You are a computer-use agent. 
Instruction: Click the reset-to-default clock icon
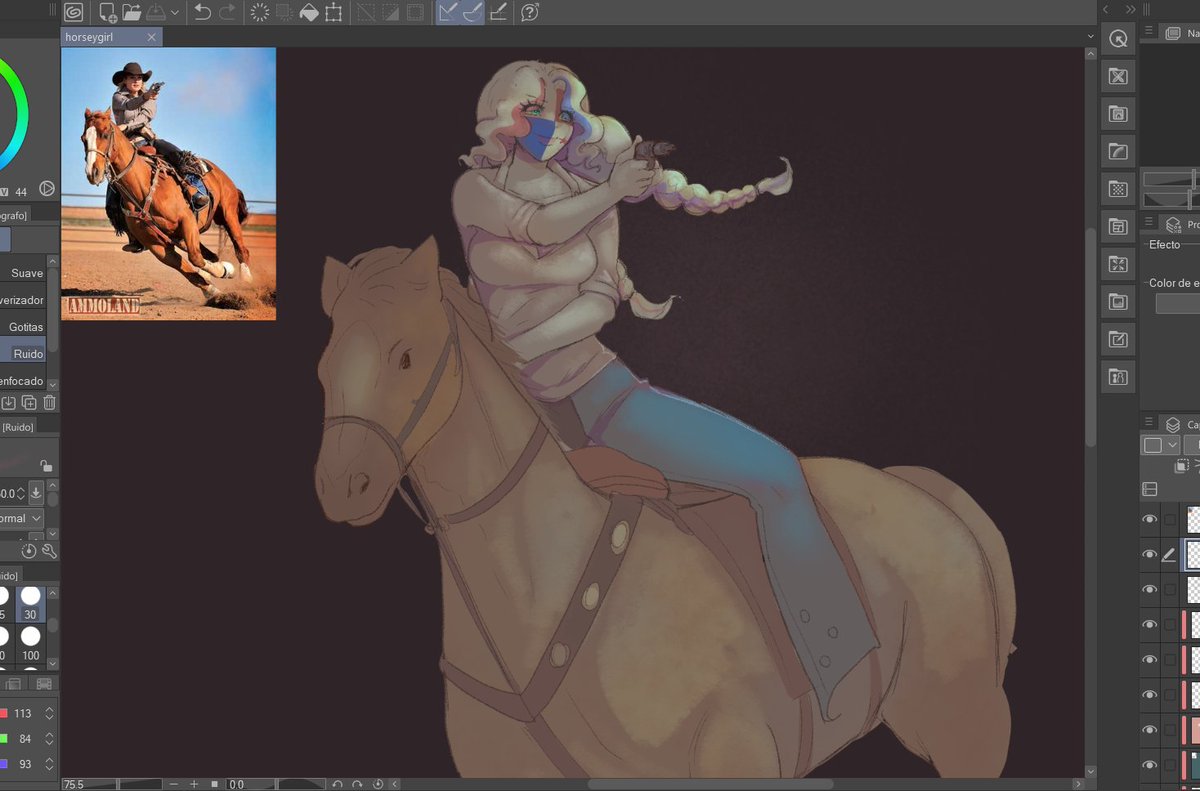point(28,551)
